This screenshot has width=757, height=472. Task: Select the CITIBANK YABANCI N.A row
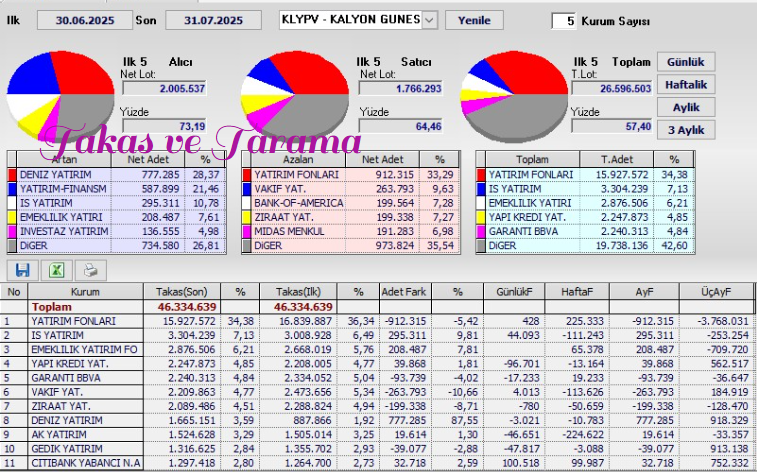[377, 463]
